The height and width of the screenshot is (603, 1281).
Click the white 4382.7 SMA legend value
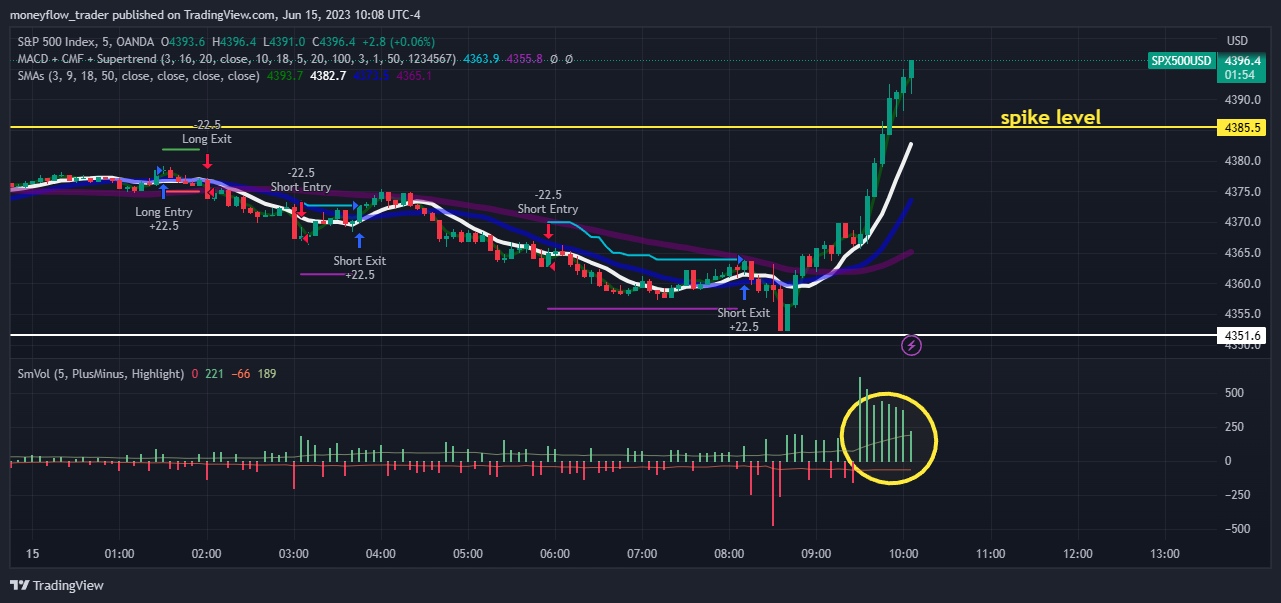(x=328, y=76)
